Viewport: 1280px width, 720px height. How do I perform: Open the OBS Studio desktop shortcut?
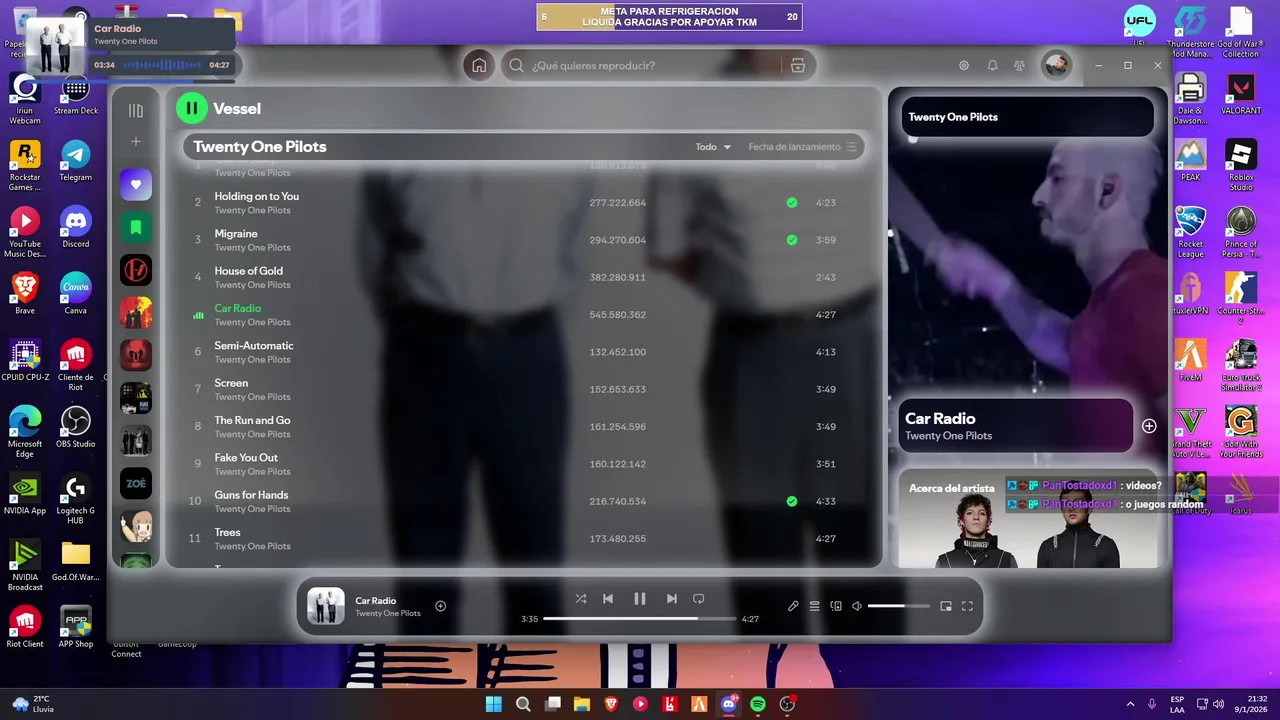76,428
